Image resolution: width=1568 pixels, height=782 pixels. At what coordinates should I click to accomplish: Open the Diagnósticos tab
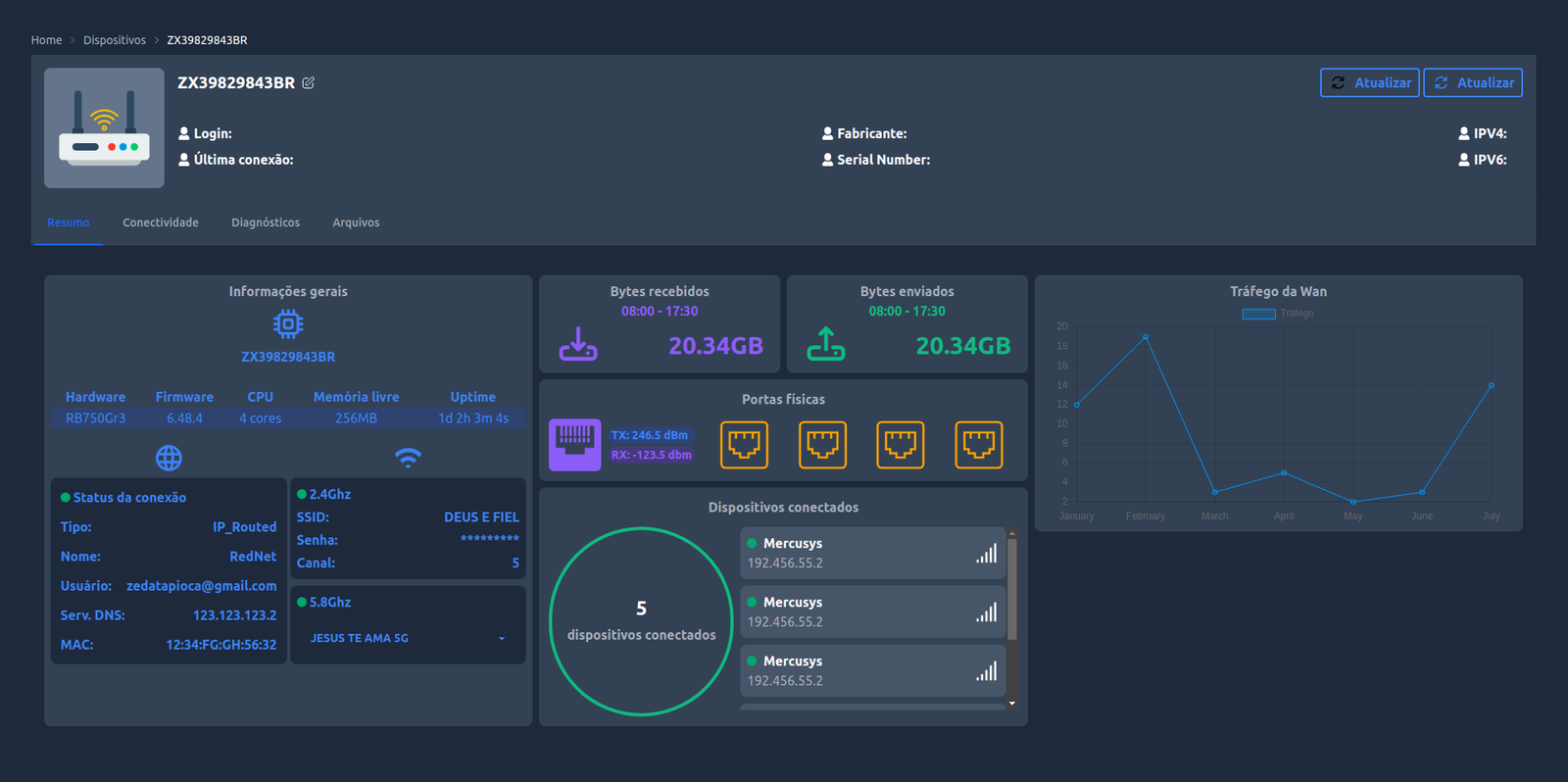pyautogui.click(x=266, y=222)
